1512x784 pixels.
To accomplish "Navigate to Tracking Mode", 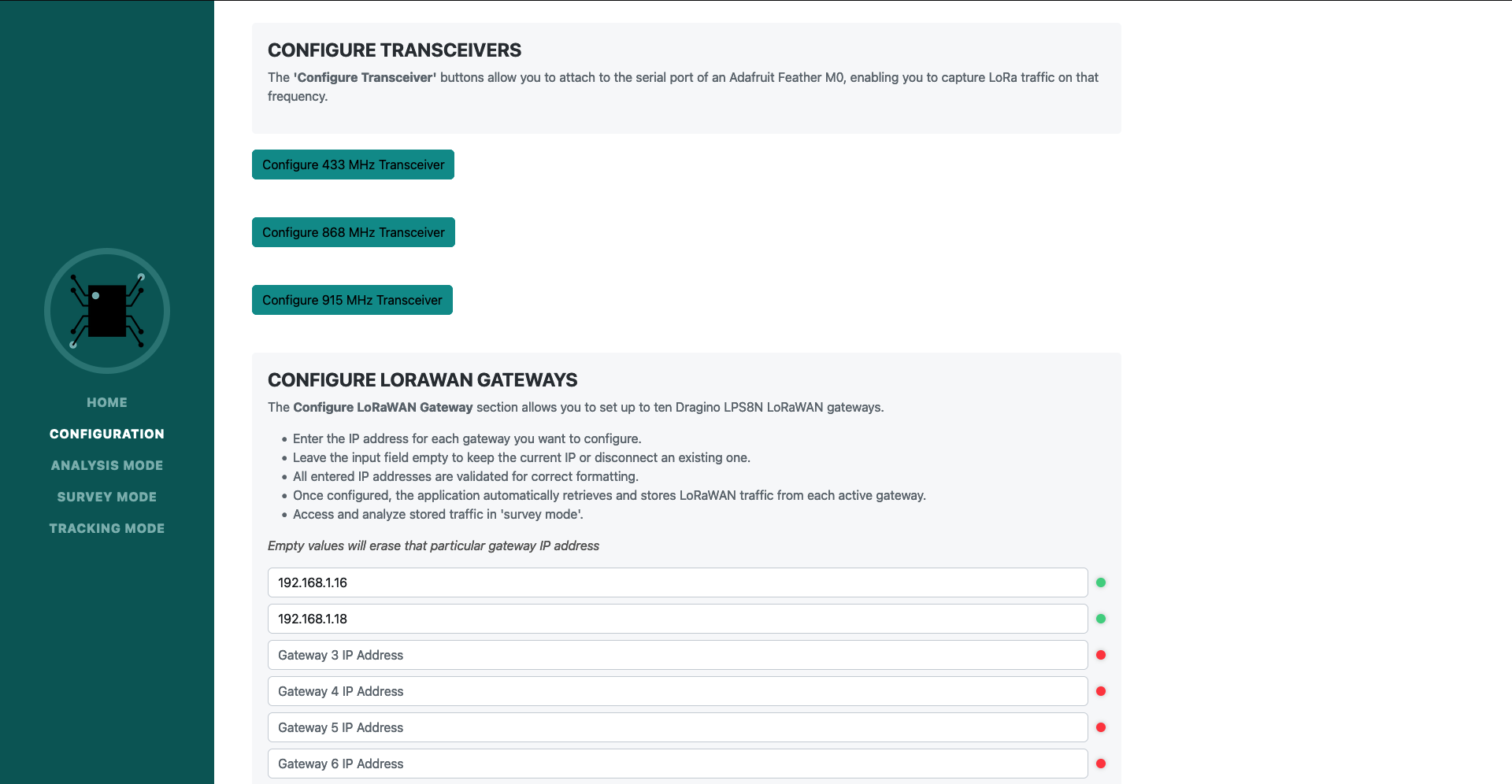I will coord(107,528).
